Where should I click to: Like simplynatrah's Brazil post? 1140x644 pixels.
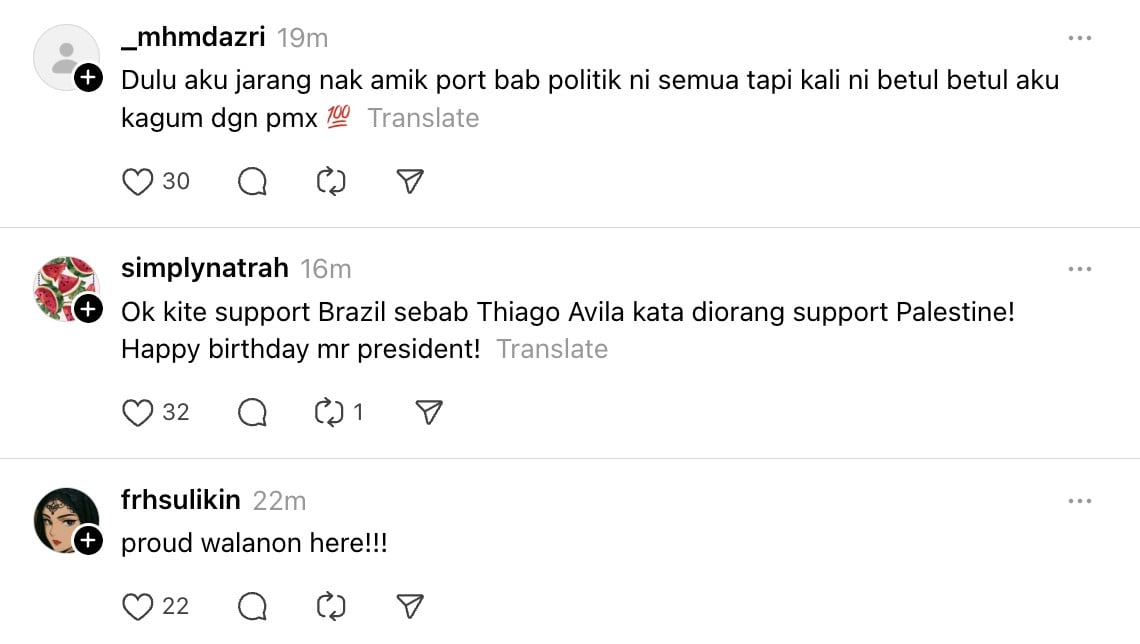[x=137, y=412]
